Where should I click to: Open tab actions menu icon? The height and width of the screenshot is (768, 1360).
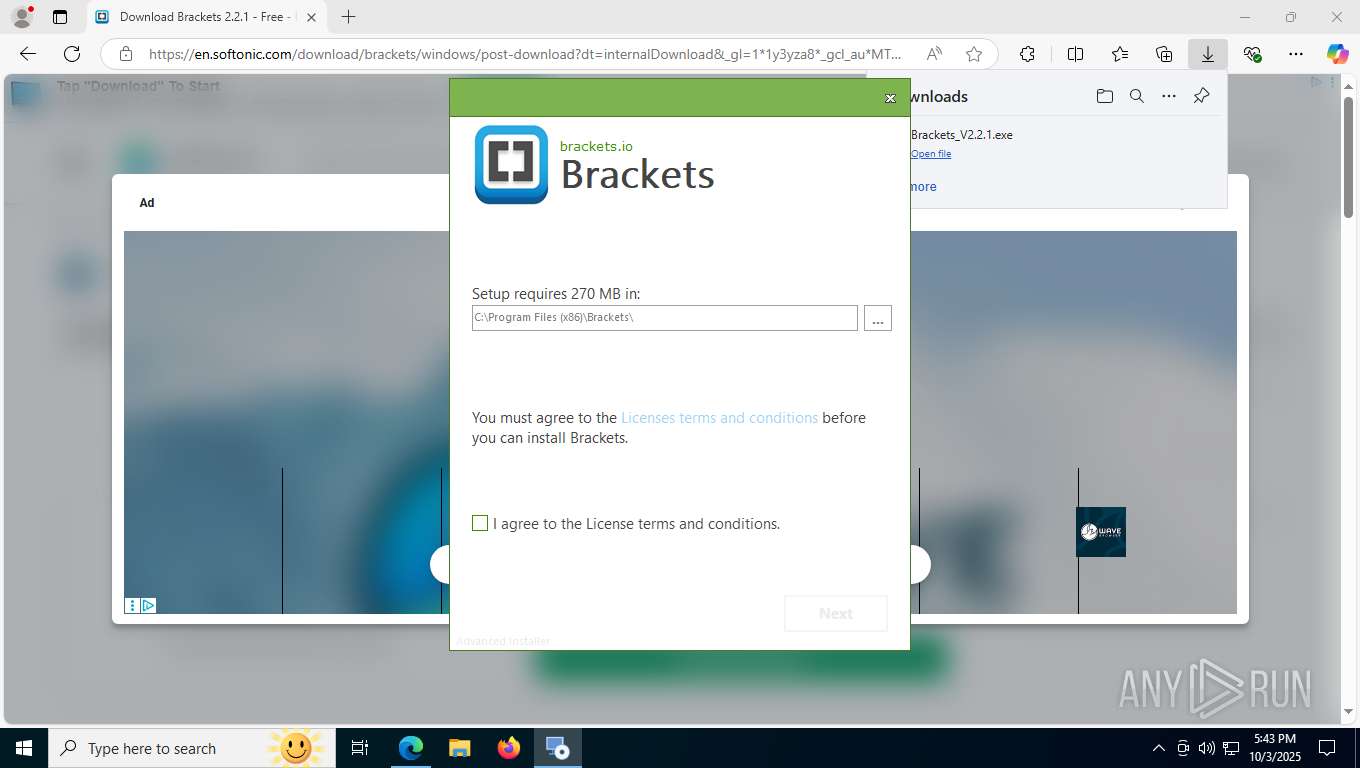click(x=60, y=17)
